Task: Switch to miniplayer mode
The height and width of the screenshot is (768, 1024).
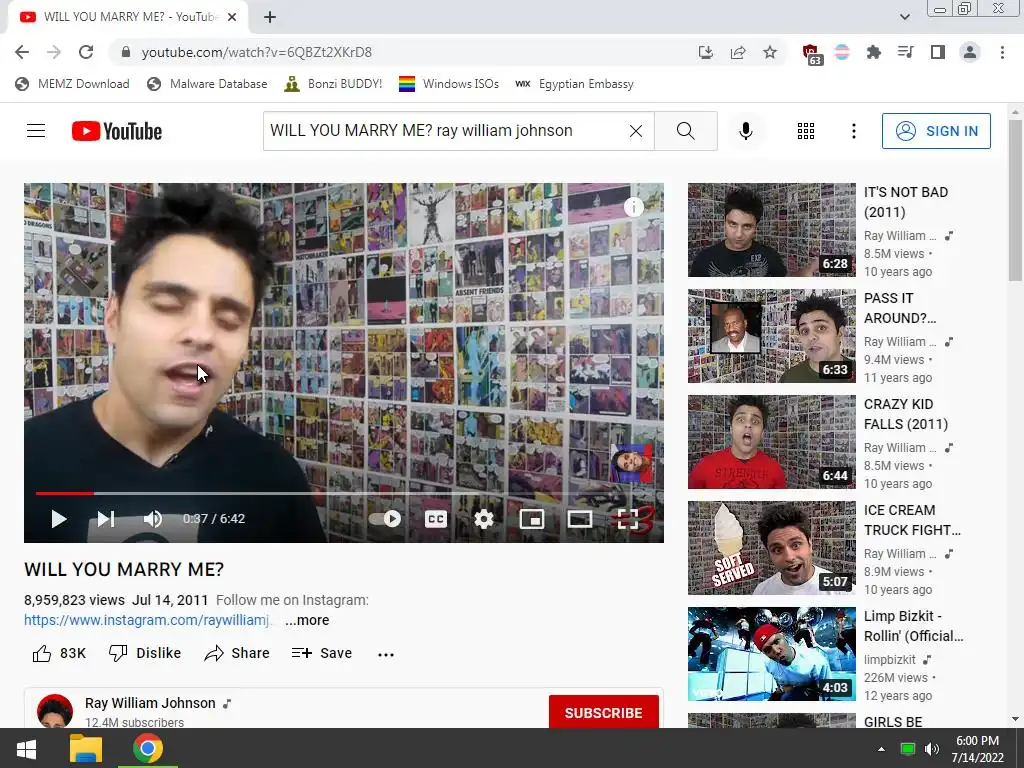Action: coord(532,519)
